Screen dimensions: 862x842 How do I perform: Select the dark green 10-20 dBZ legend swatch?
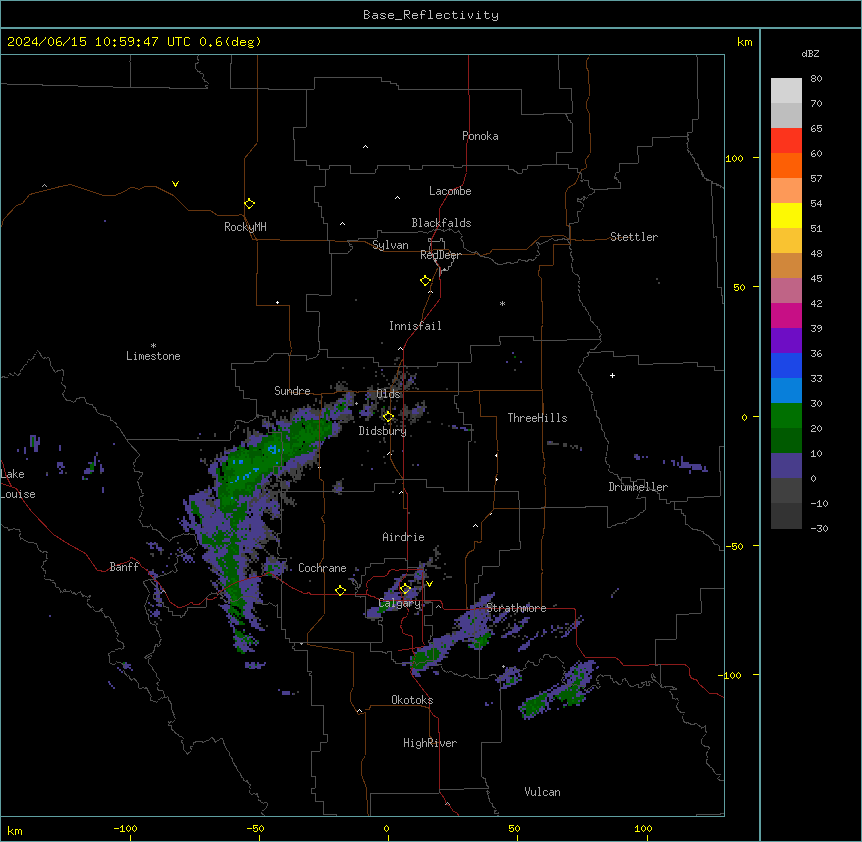[786, 440]
